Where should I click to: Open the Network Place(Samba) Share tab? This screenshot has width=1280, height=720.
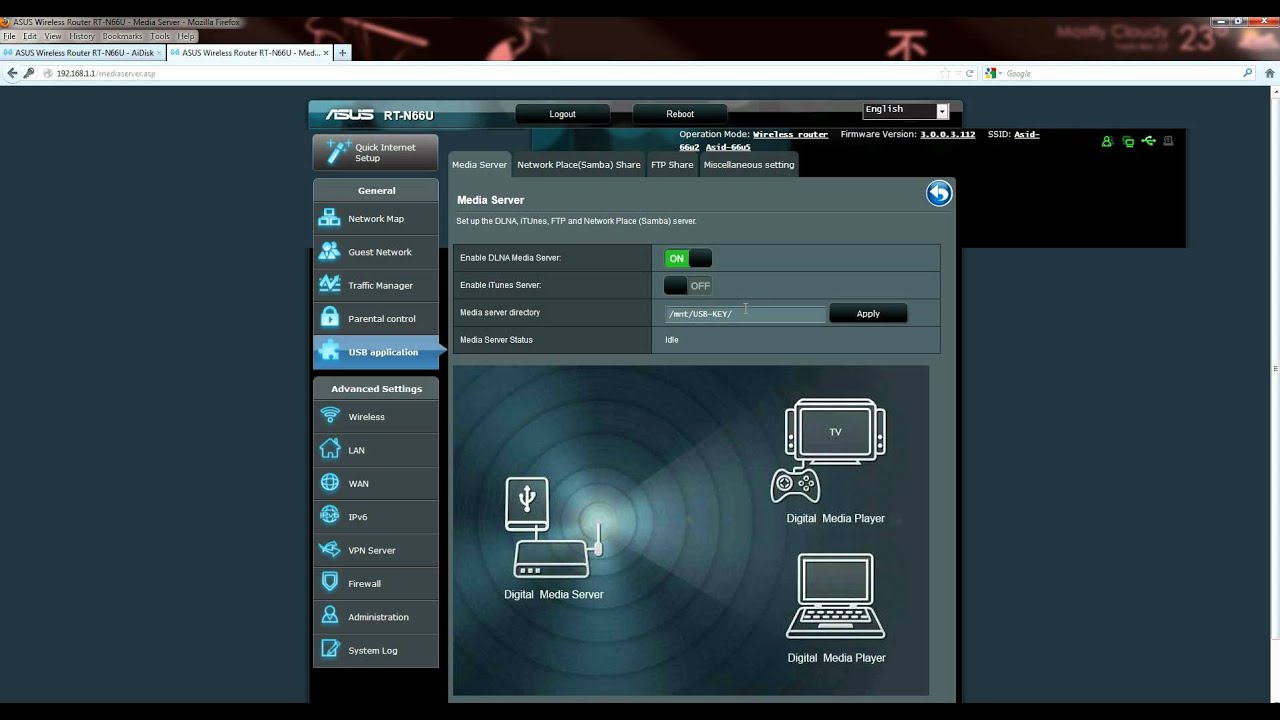coord(579,165)
